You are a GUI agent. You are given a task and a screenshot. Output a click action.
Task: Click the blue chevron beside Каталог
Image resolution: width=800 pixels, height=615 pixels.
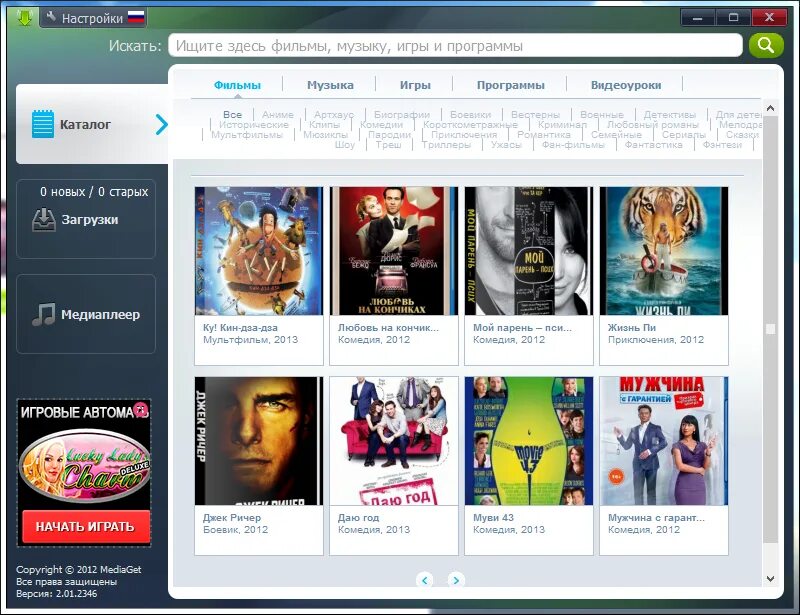click(161, 124)
